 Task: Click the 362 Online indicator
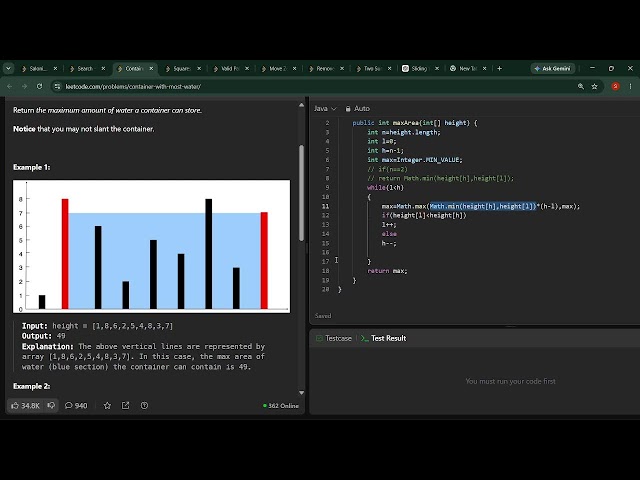281,406
